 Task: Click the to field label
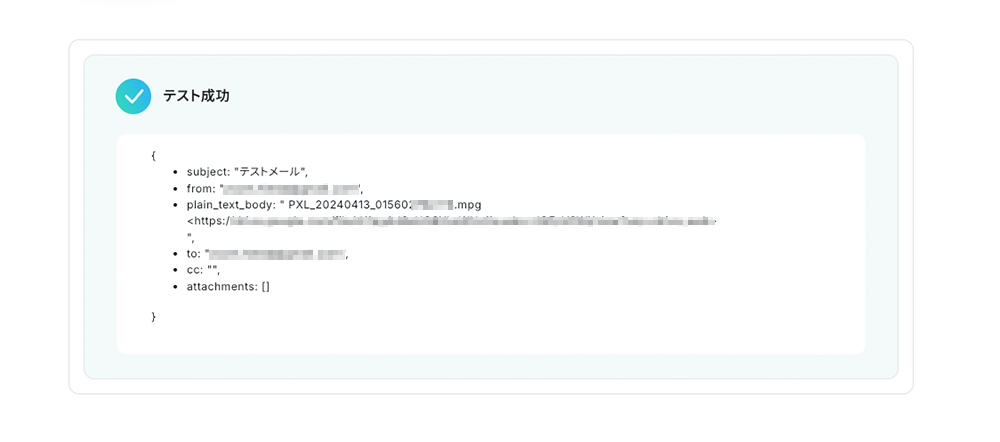(193, 254)
